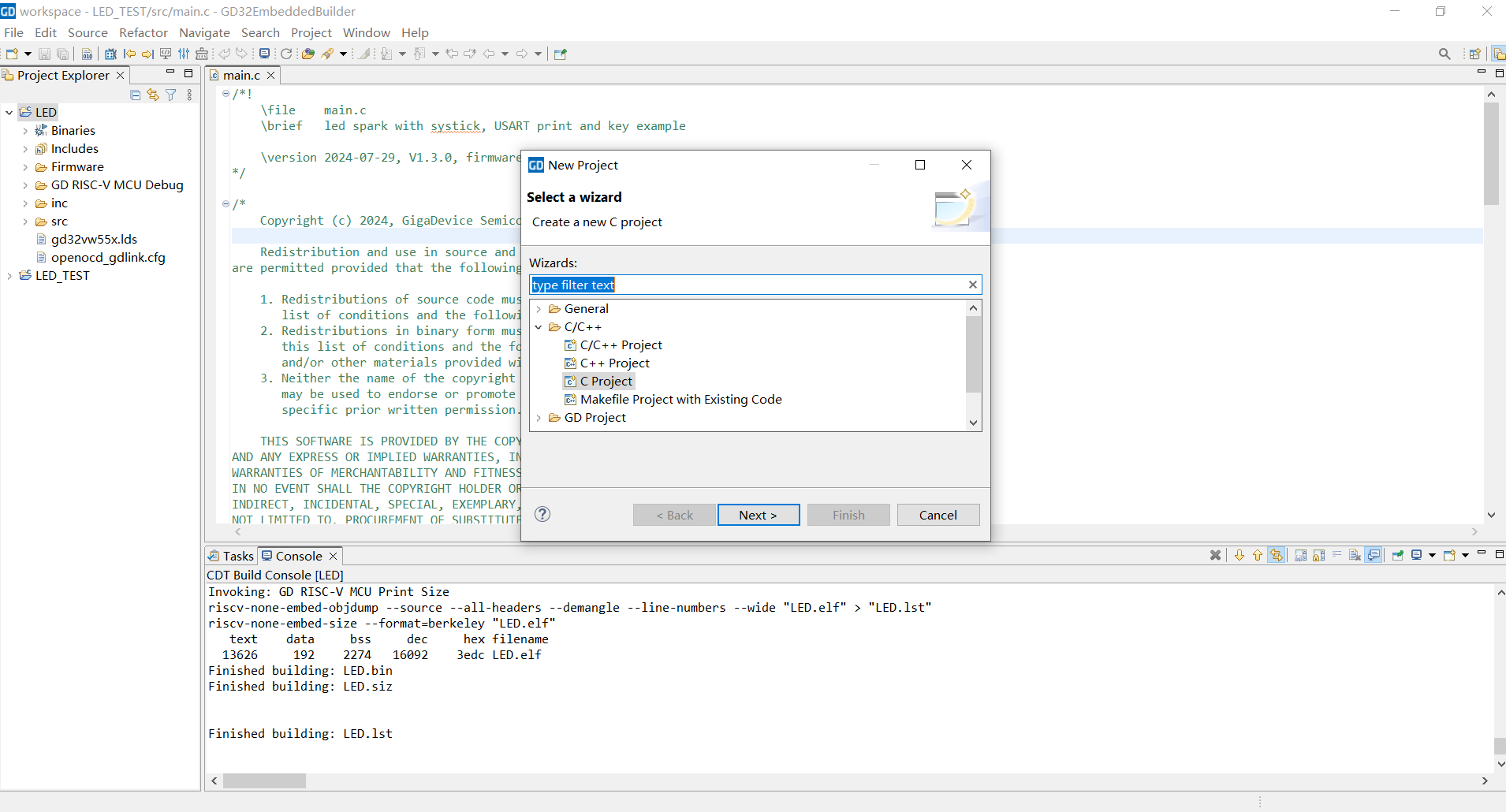Open the Navigate menu
The width and height of the screenshot is (1506, 812).
click(204, 32)
